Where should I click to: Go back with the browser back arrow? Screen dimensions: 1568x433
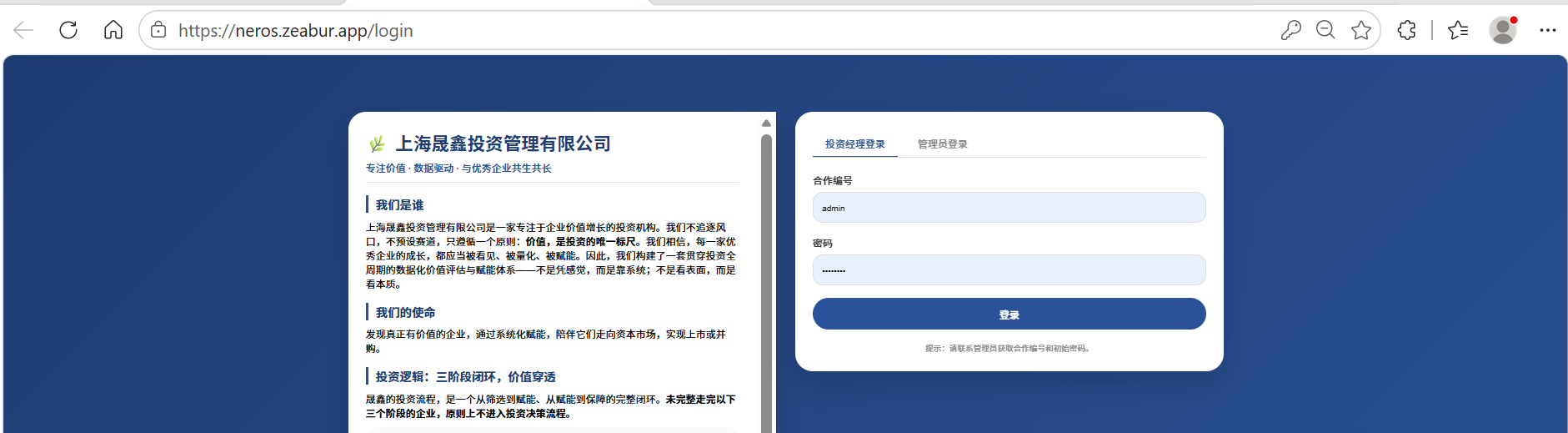click(23, 31)
